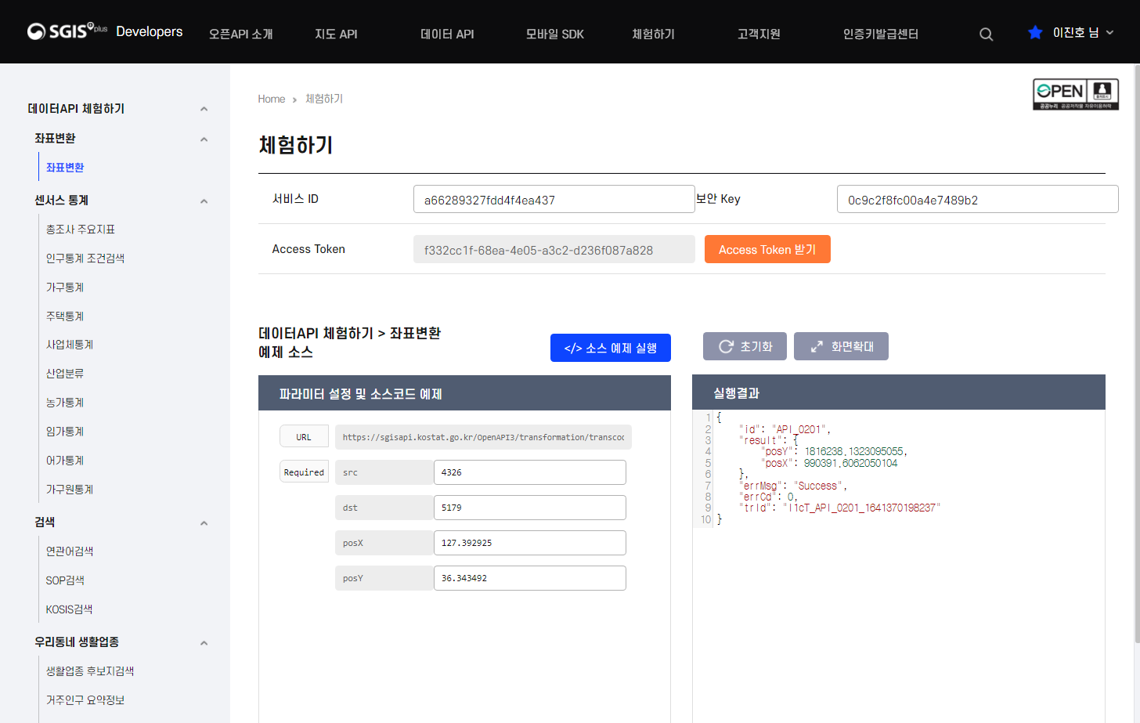The image size is (1140, 723).
Task: Click inside the posX input field
Action: 530,542
